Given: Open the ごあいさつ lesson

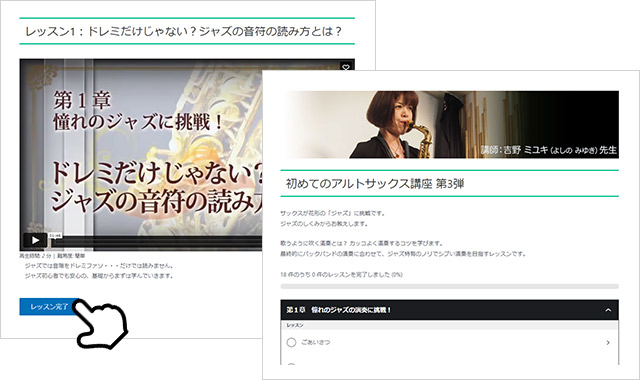Looking at the screenshot, I should point(449,342).
